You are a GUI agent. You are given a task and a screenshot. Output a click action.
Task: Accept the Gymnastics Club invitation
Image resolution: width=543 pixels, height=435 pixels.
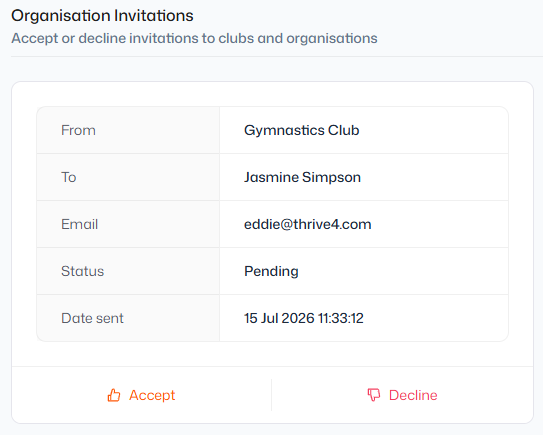coord(141,395)
